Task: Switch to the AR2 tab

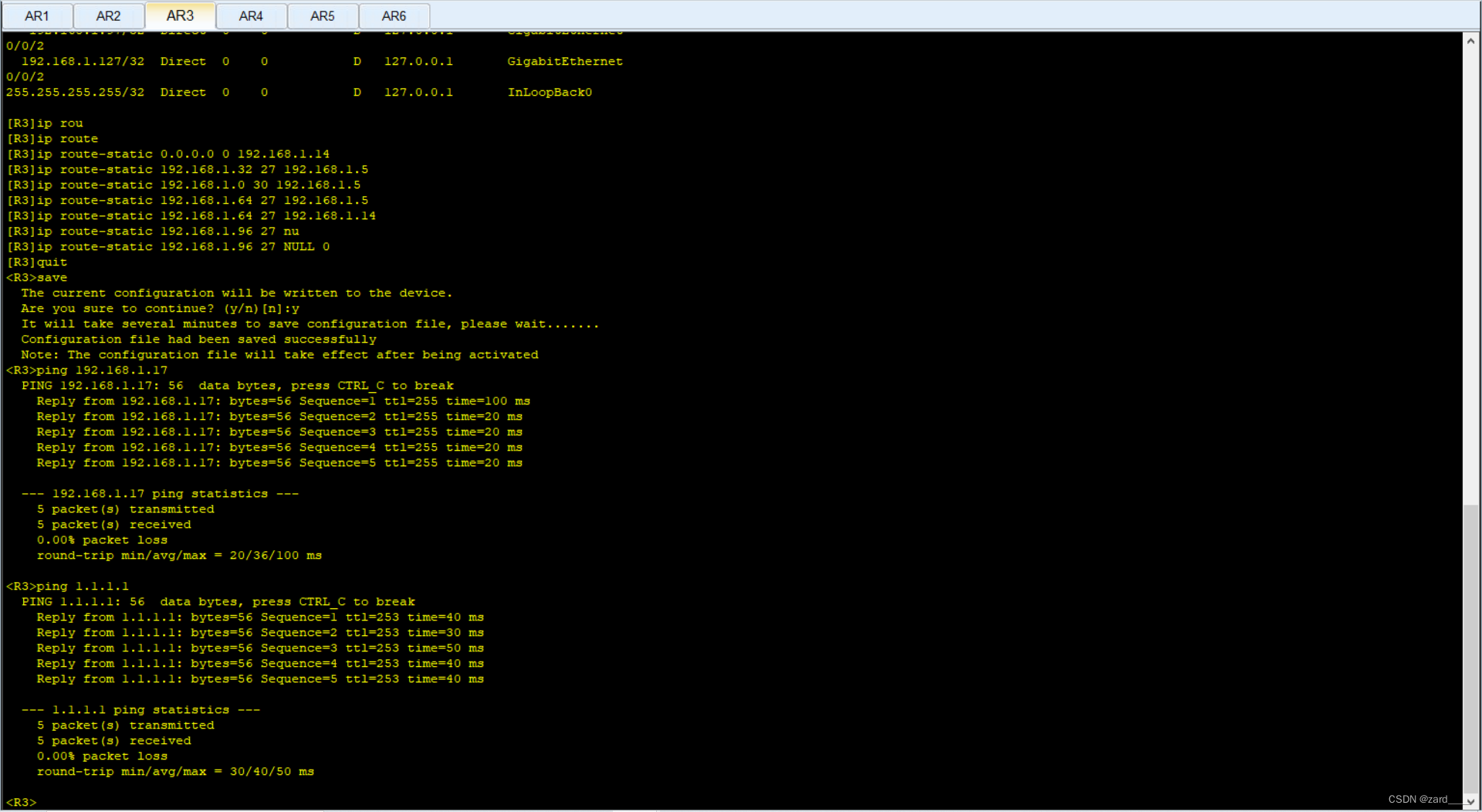Action: 108,15
